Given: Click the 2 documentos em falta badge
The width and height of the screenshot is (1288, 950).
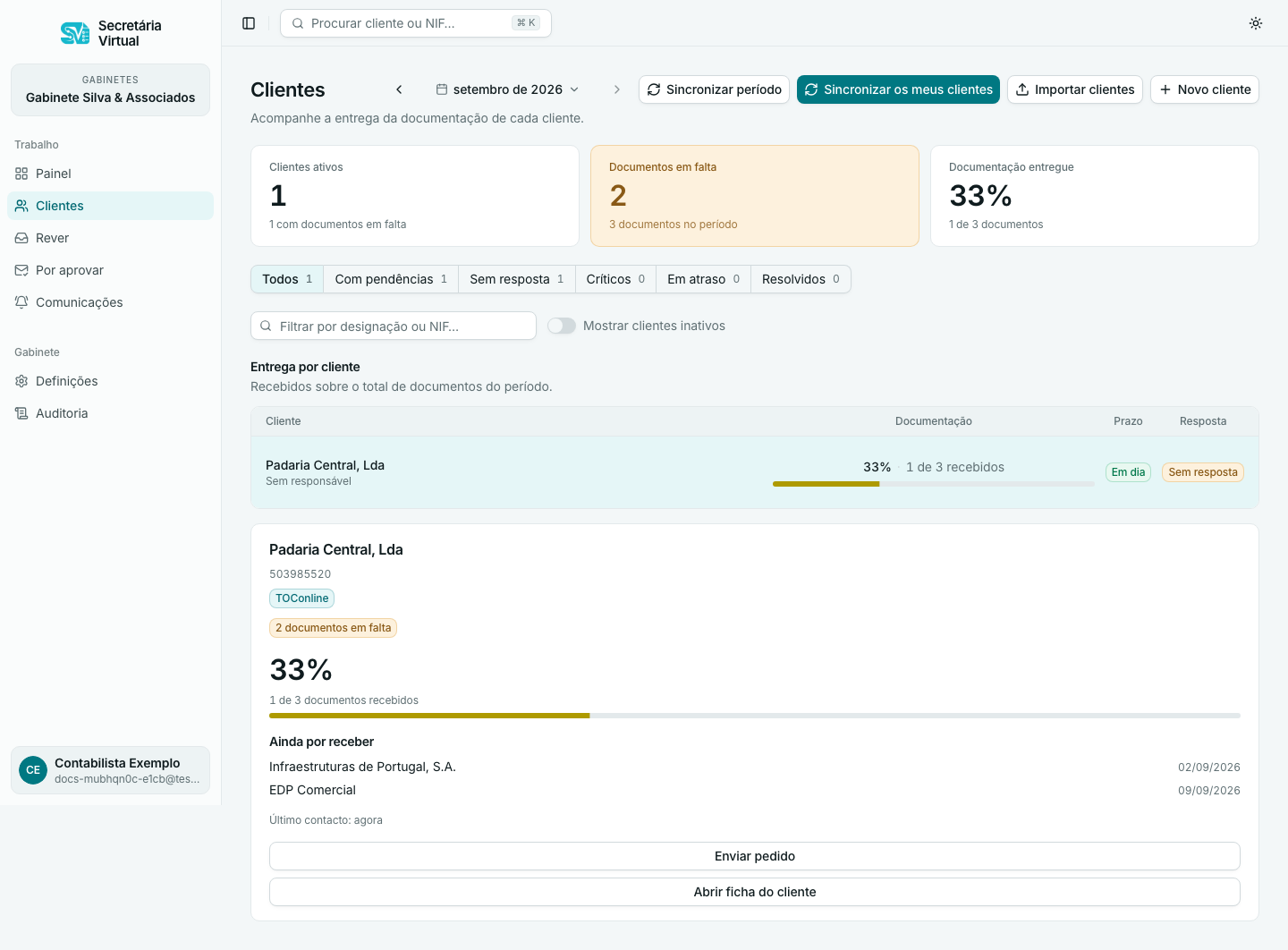Looking at the screenshot, I should (333, 628).
